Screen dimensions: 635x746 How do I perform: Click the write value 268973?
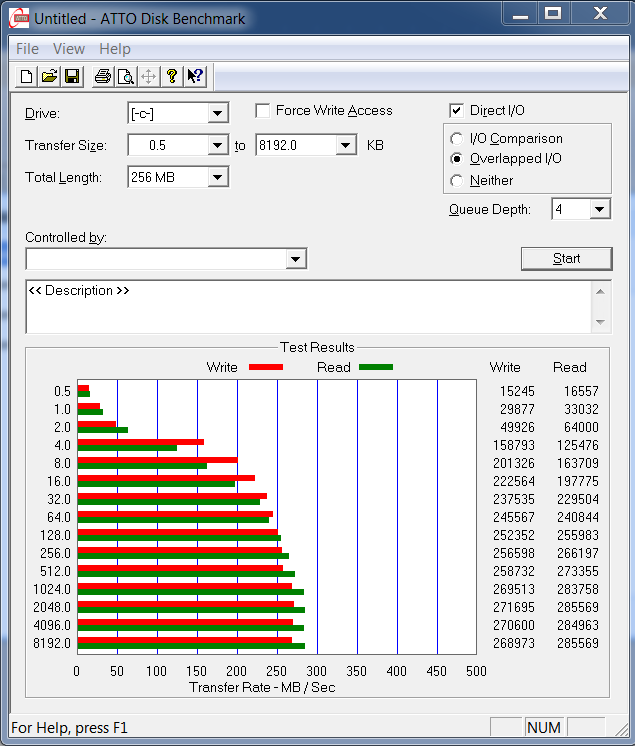tap(514, 643)
